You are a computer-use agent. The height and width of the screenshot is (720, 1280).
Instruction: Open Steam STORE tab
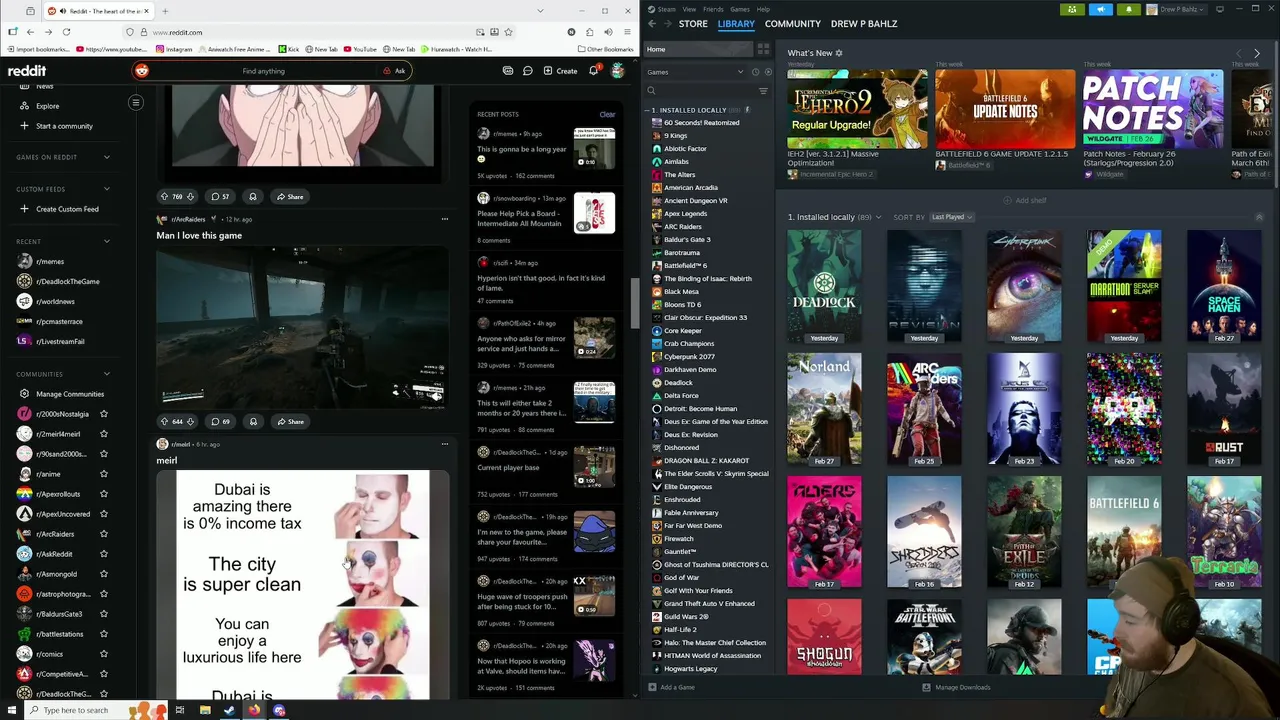693,24
